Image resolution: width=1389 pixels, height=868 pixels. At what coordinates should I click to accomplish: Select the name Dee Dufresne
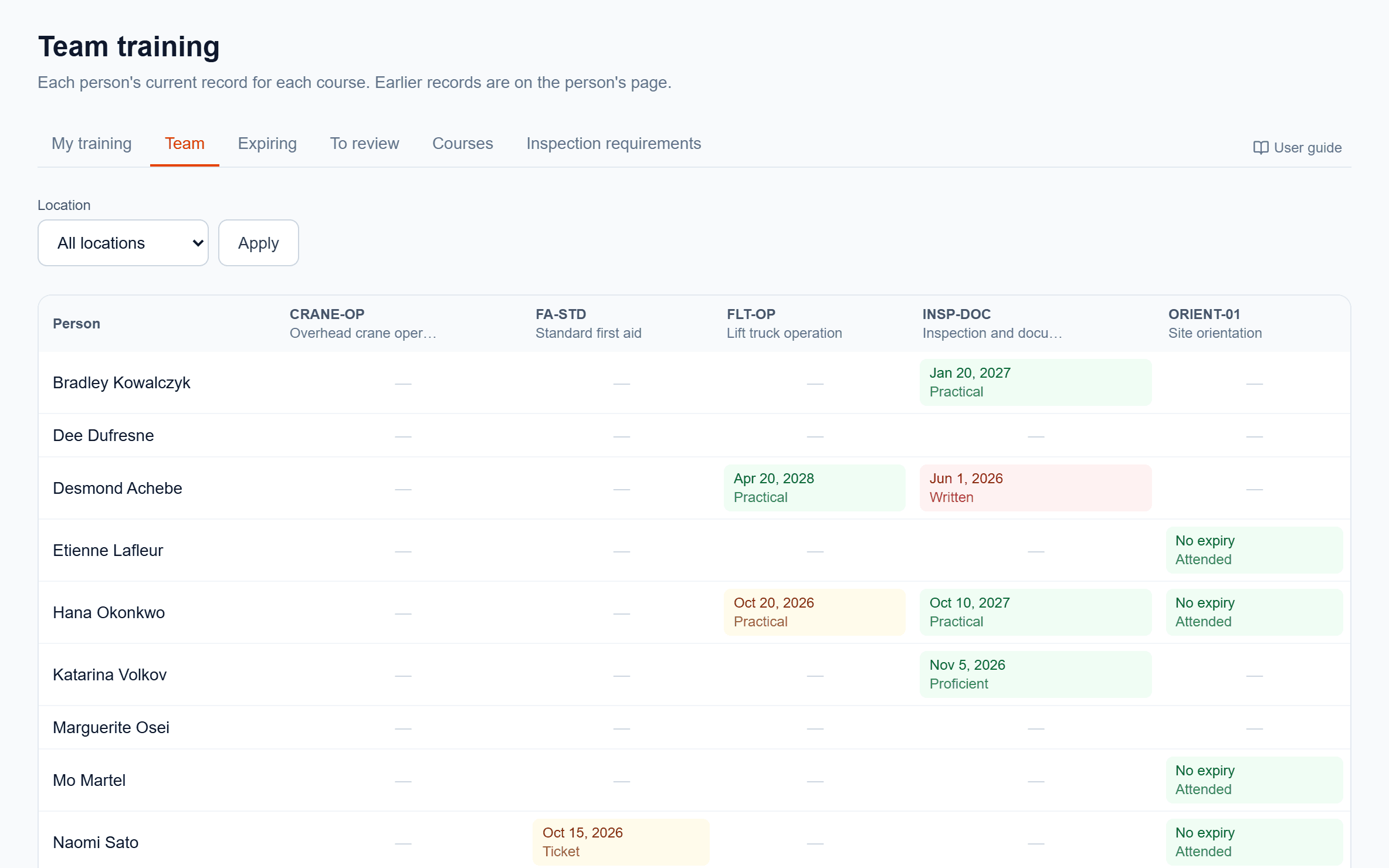point(103,436)
